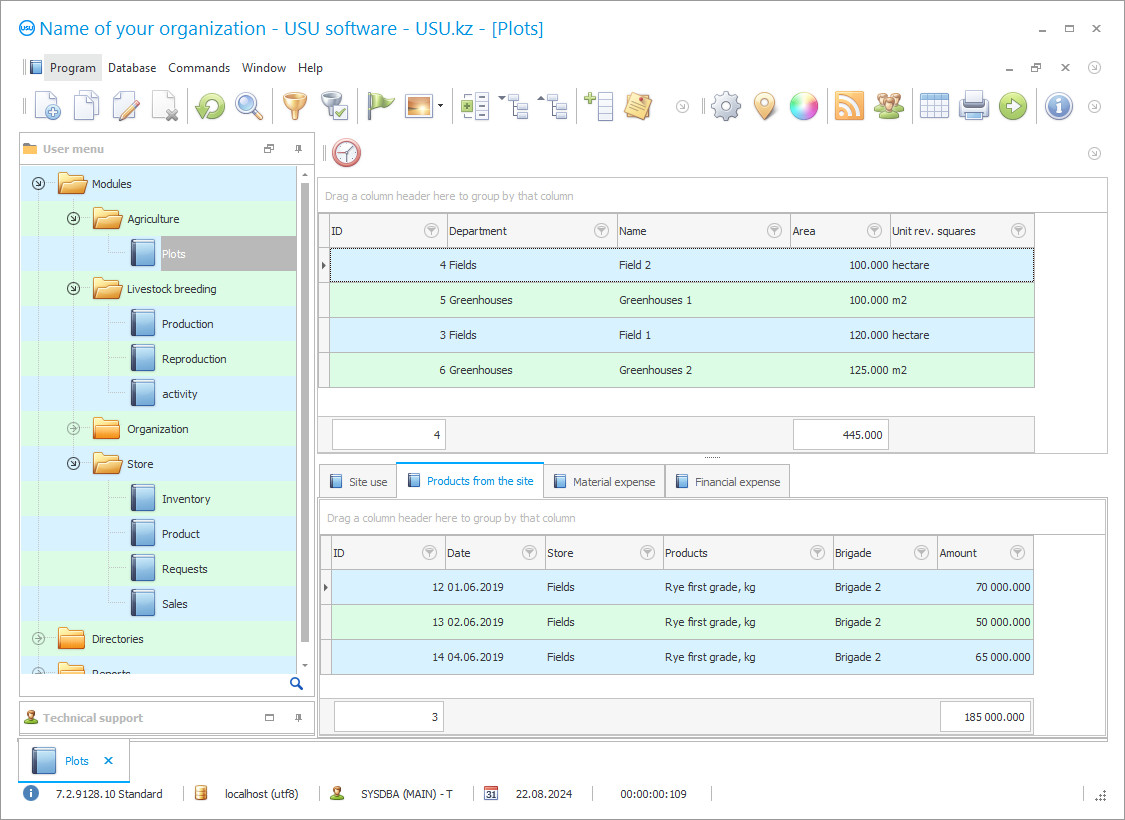Open settings with the gear icon

[725, 106]
